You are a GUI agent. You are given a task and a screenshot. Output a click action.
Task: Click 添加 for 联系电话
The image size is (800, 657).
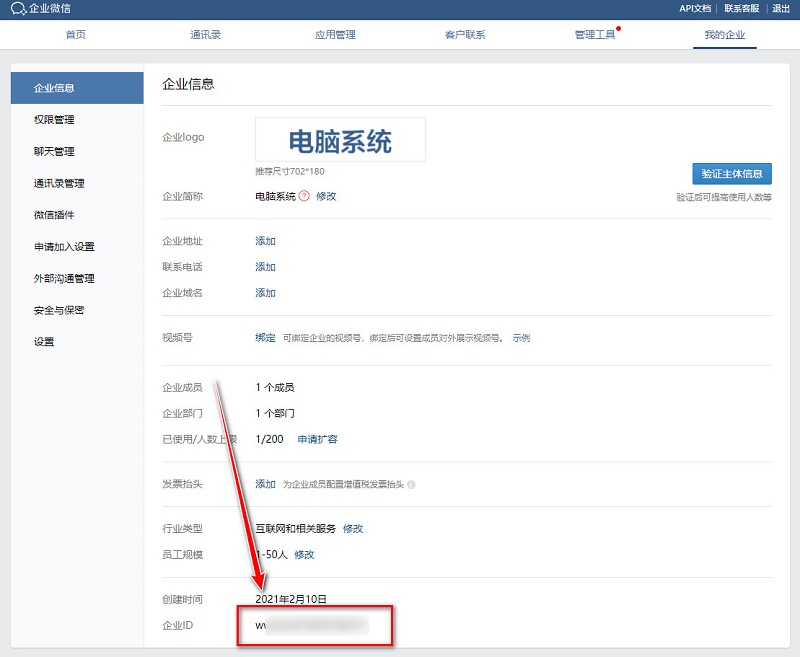pos(265,267)
